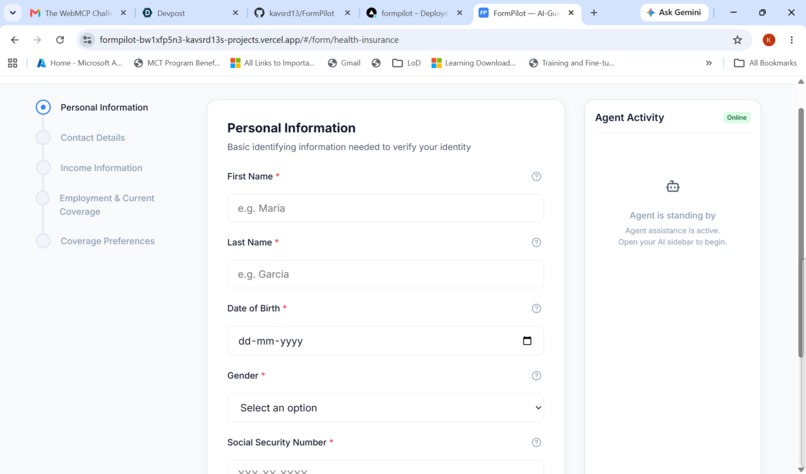Open the Chrome profile avatar K
The image size is (806, 474).
click(769, 40)
